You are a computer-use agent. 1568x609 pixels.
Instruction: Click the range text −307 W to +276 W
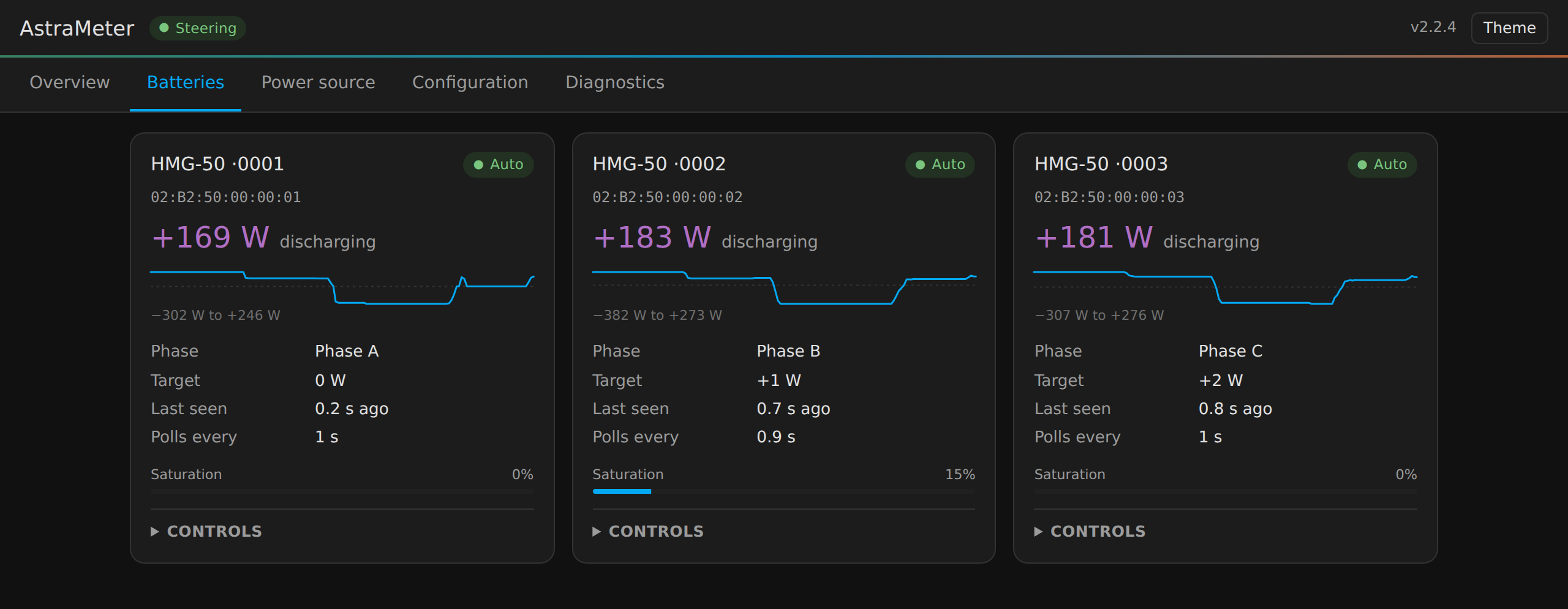click(1099, 315)
